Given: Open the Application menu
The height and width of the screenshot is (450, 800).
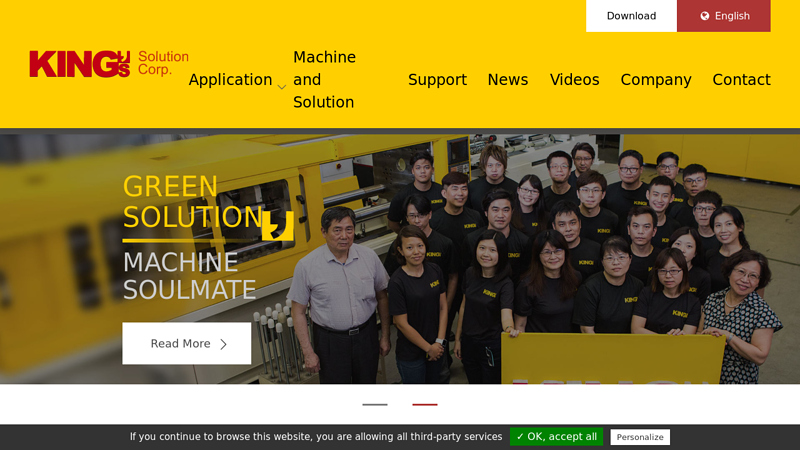Looking at the screenshot, I should 230,80.
